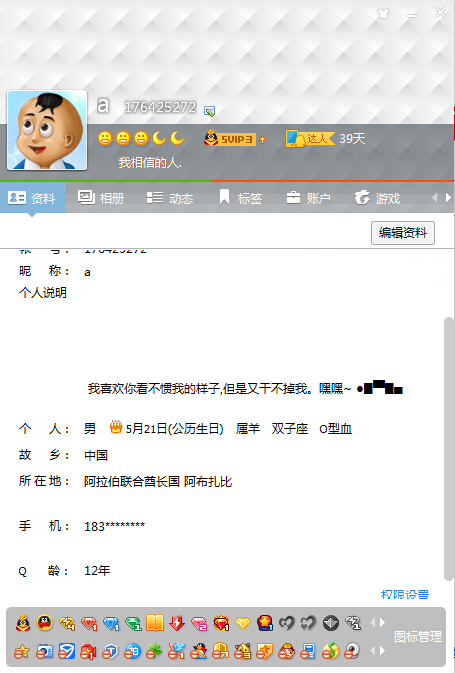Viewport: 455px width, 673px height.
Task: Click the red speaker icon
Action: point(88,652)
